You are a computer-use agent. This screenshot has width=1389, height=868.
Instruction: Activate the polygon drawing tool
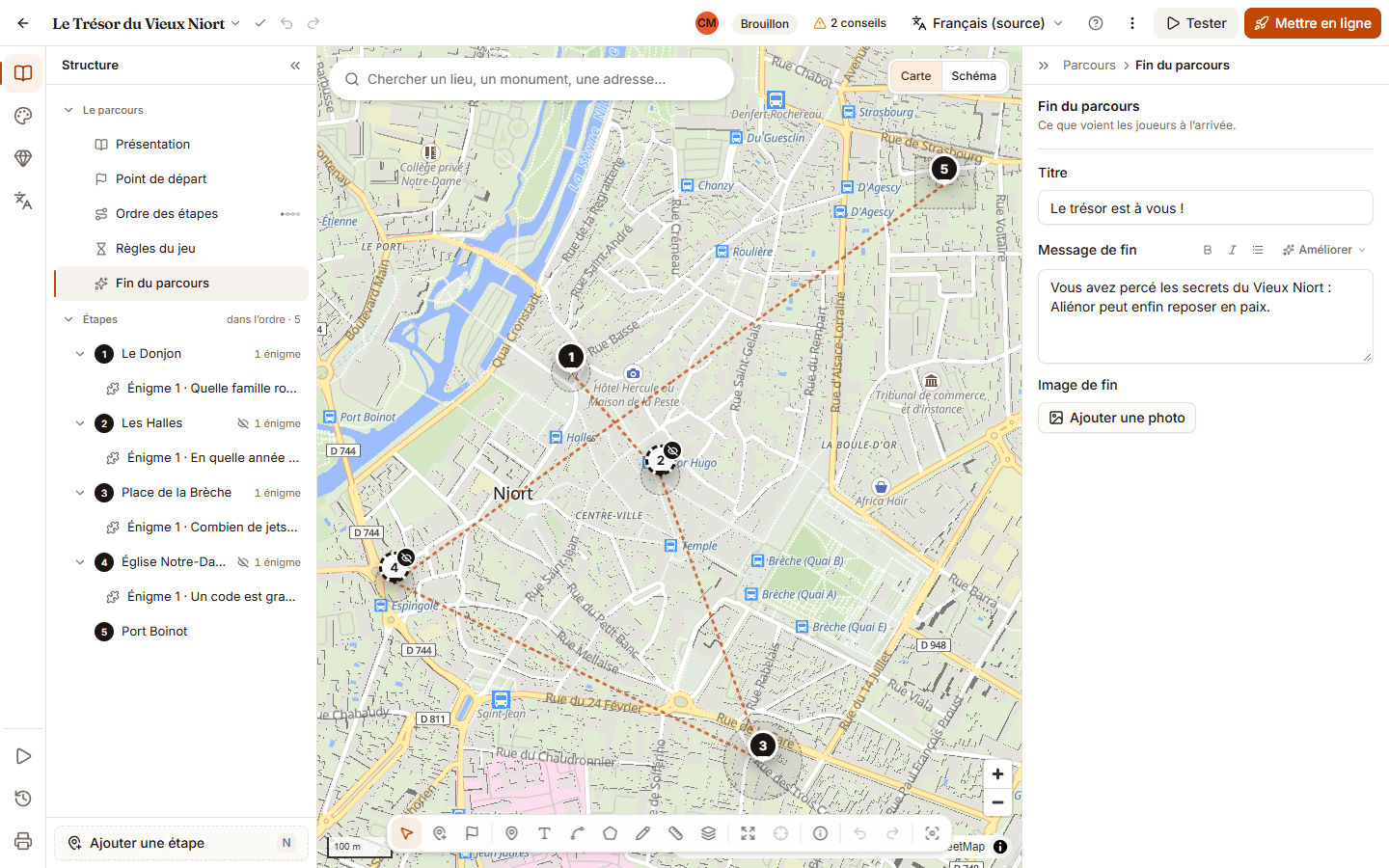pyautogui.click(x=611, y=833)
